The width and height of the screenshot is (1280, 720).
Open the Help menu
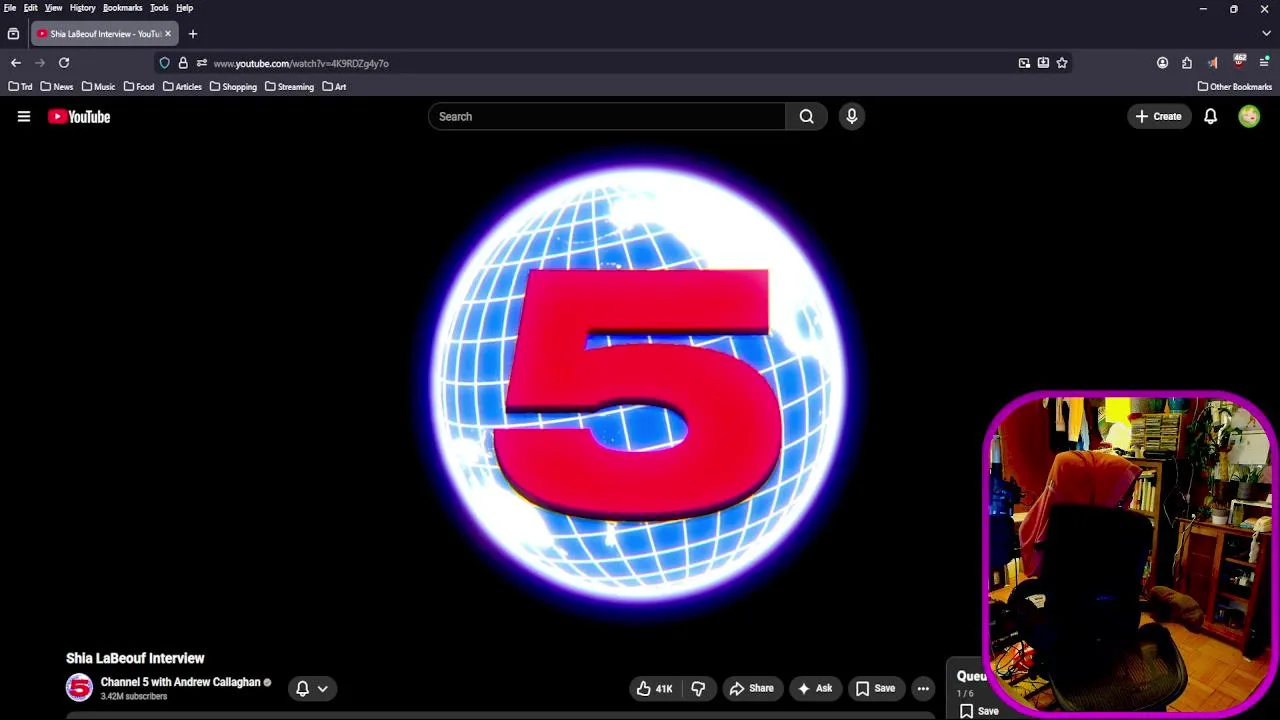click(x=185, y=8)
